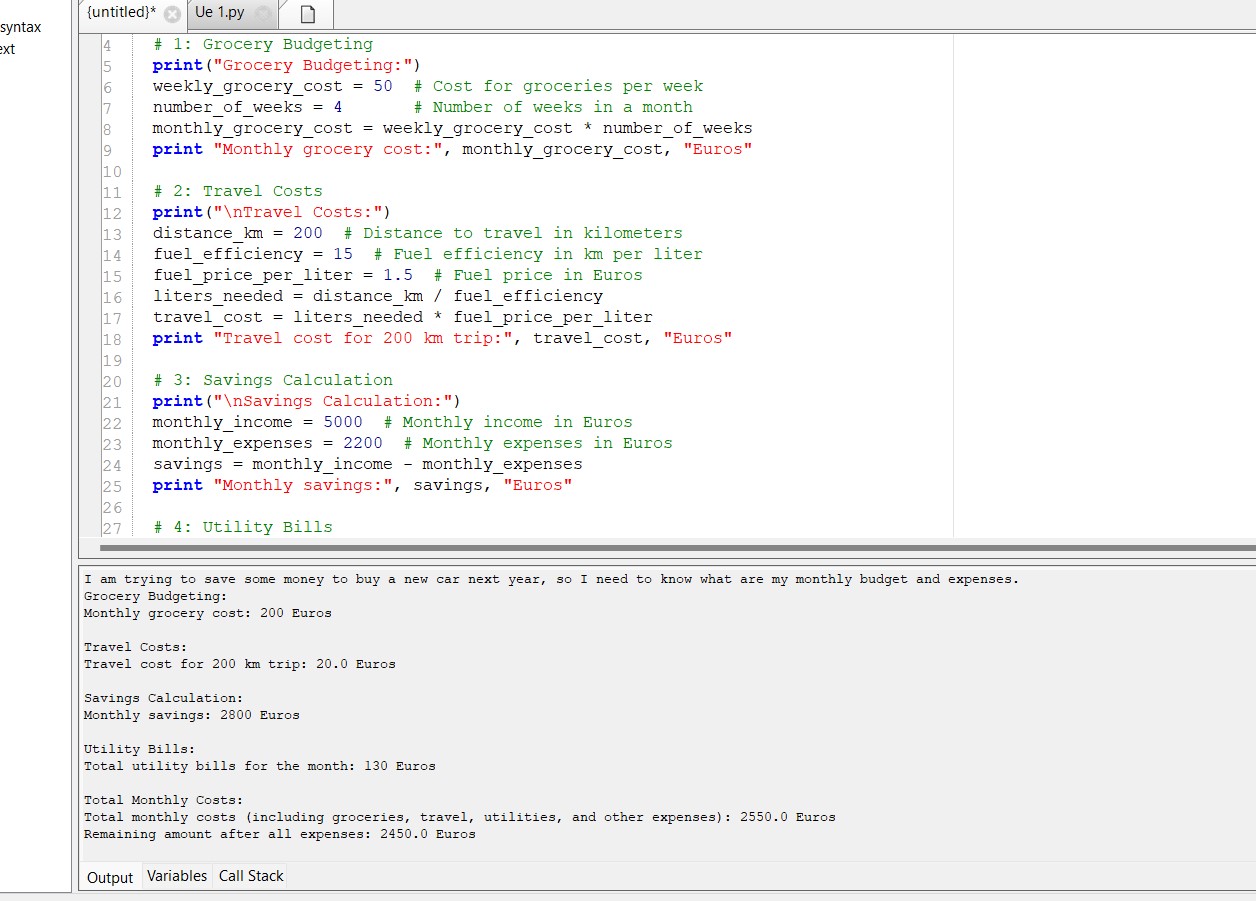Screen dimensions: 1256x901
Task: Click the ext item in the left sidebar
Action: (8, 48)
